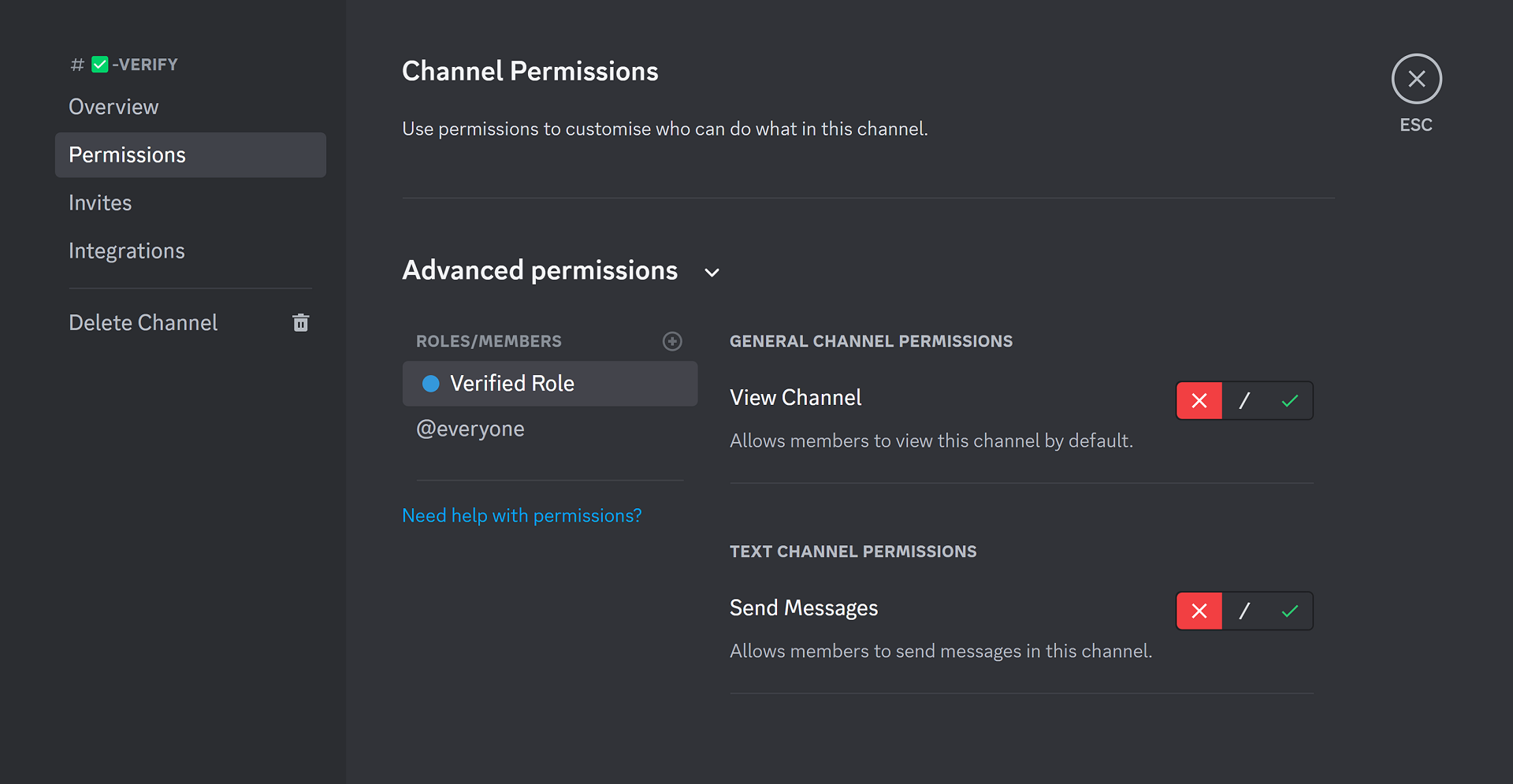Click the trash icon beside Delete Channel
Image resolution: width=1513 pixels, height=784 pixels.
click(x=300, y=322)
